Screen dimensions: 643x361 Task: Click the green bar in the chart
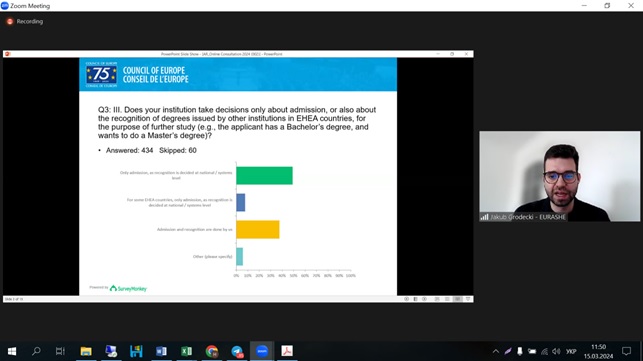(x=264, y=176)
